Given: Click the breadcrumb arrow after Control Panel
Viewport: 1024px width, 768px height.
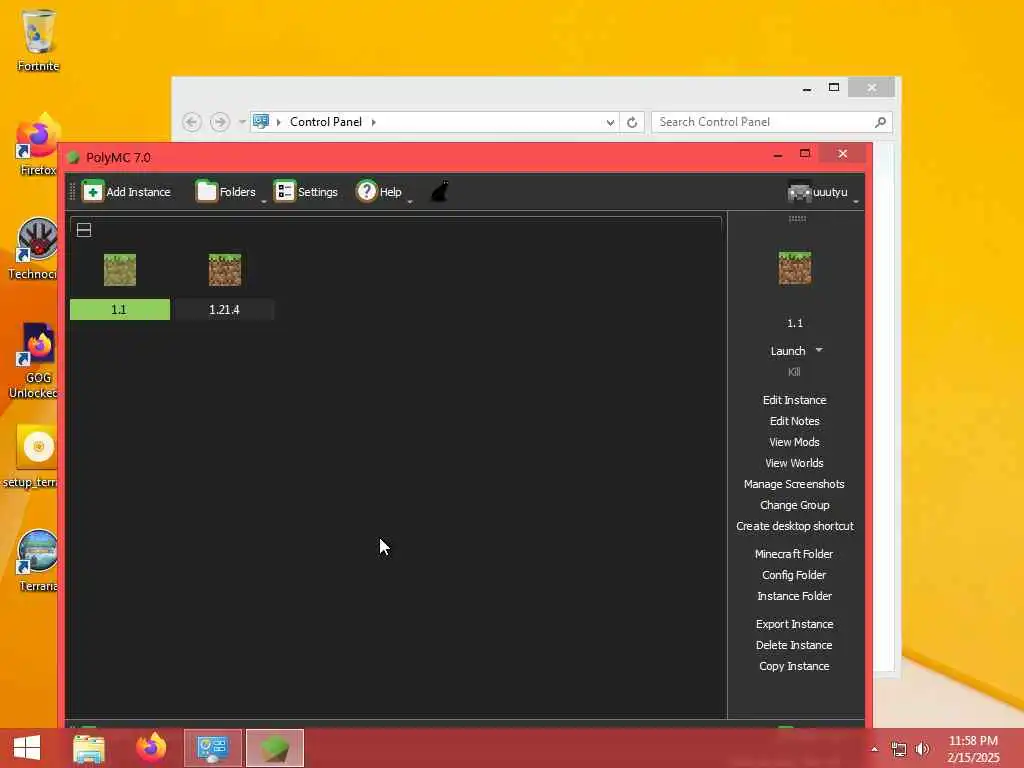Looking at the screenshot, I should coord(374,122).
